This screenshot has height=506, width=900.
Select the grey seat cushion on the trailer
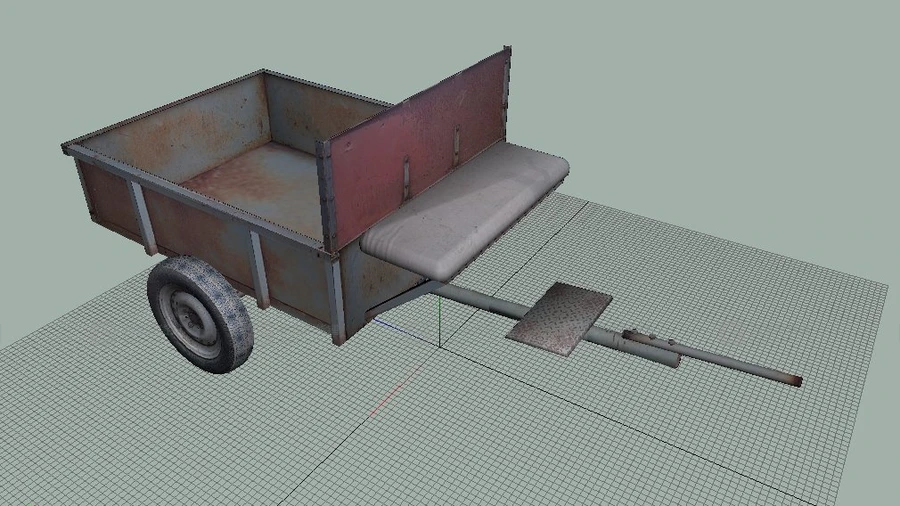point(465,210)
